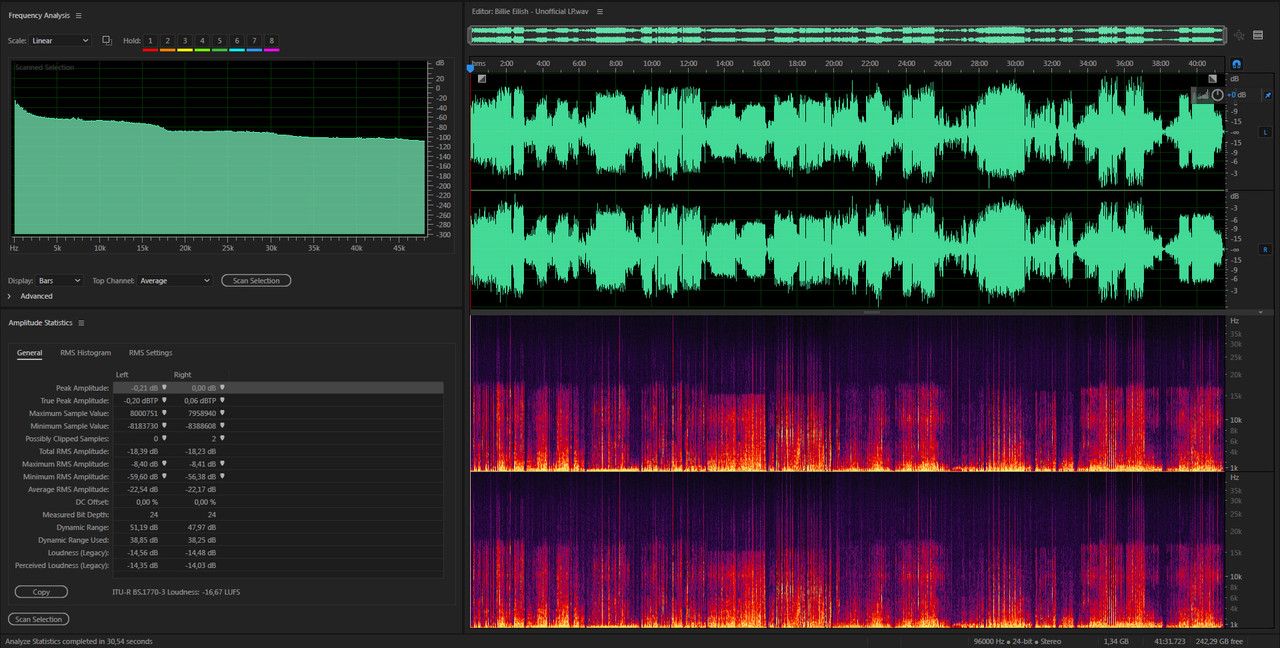1280x648 pixels.
Task: Open the Top Channel dropdown set to Average
Action: coord(175,281)
